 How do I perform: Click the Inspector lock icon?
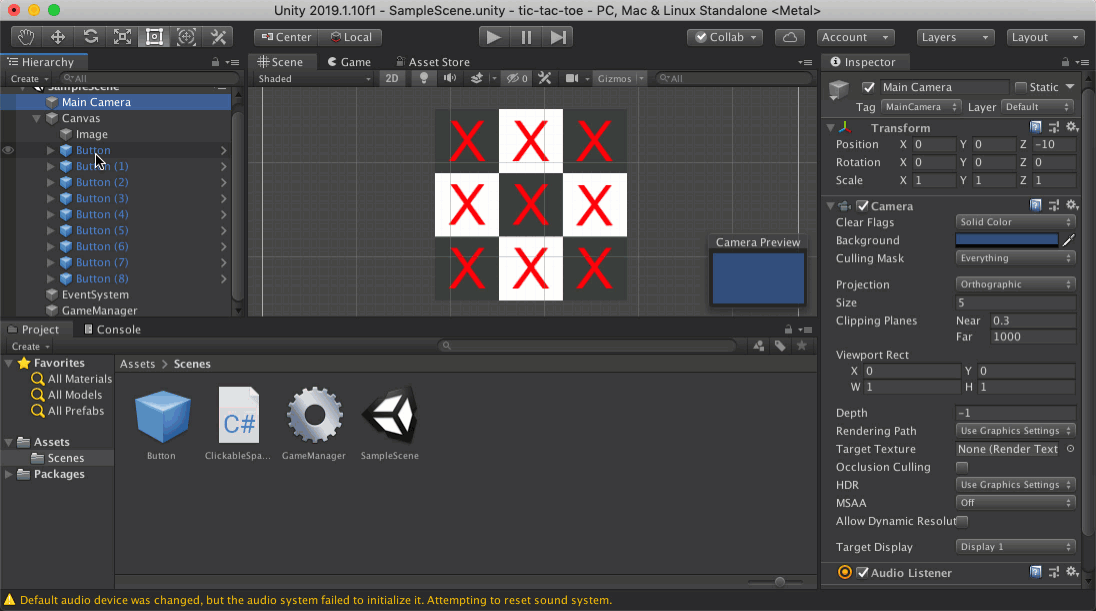pyautogui.click(x=1065, y=62)
